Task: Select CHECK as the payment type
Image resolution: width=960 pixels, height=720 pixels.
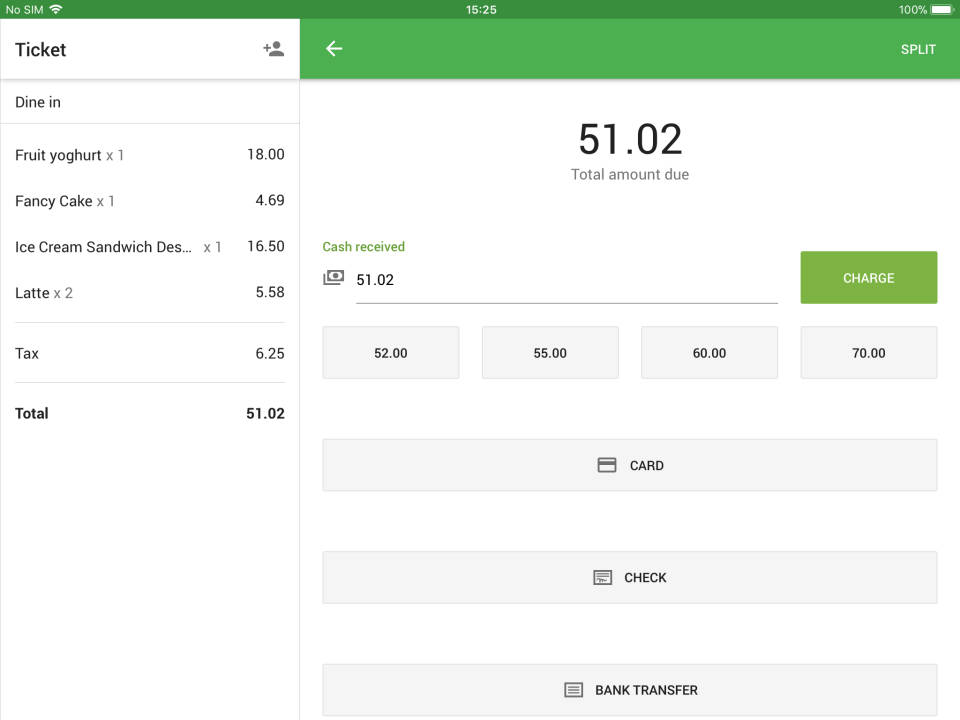Action: tap(628, 577)
